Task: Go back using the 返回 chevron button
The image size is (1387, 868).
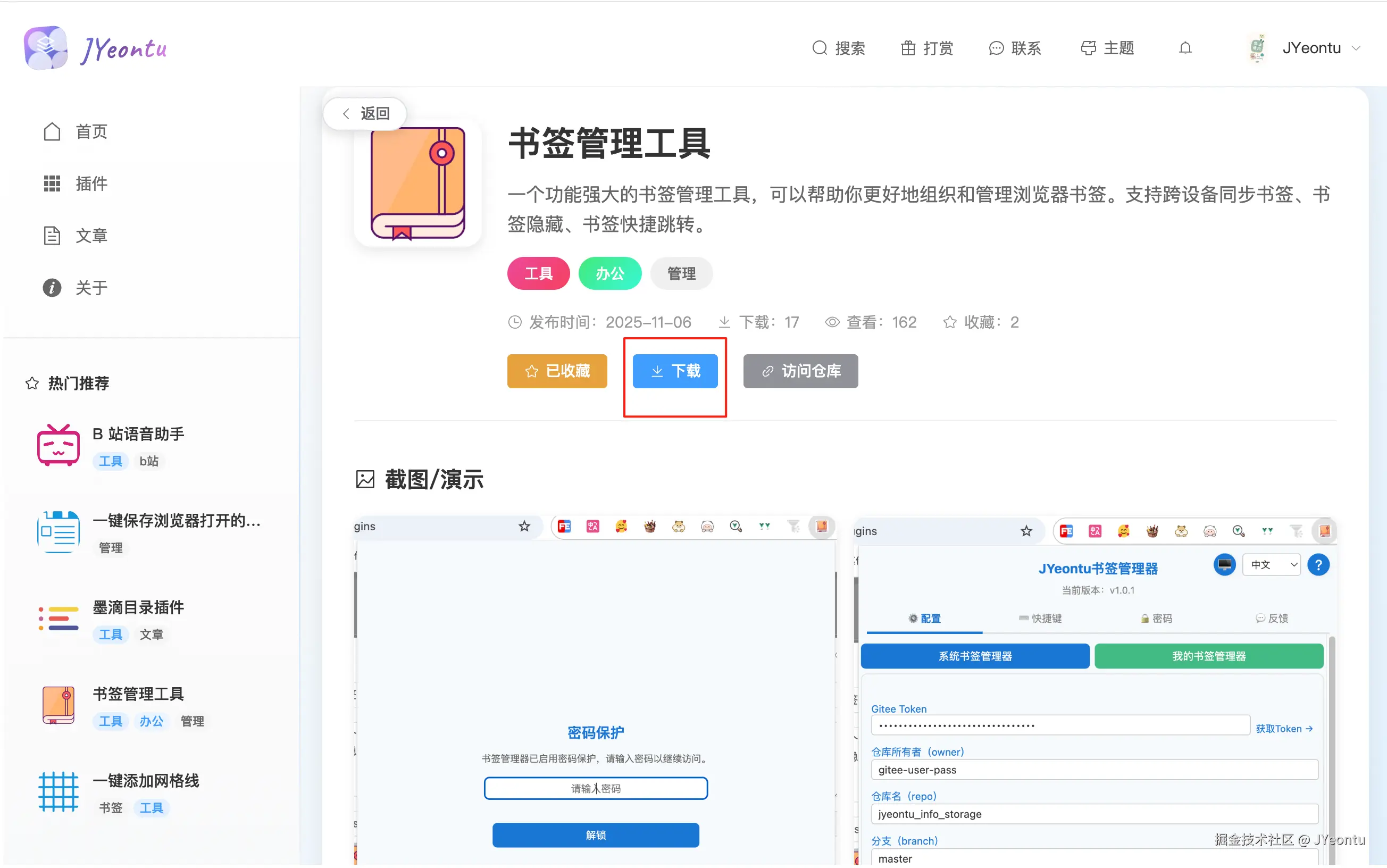Action: coord(365,114)
